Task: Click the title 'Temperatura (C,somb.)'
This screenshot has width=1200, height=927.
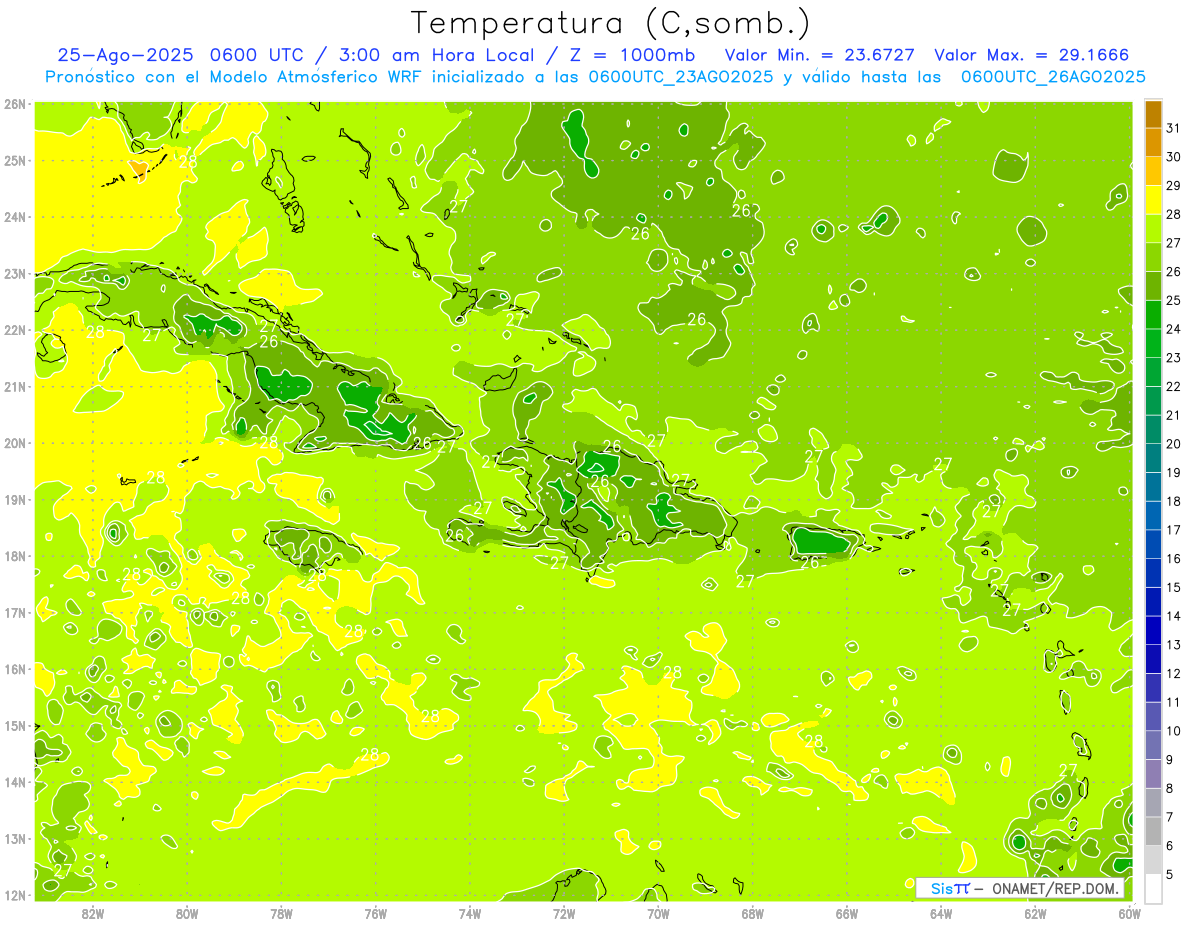Action: [x=611, y=23]
